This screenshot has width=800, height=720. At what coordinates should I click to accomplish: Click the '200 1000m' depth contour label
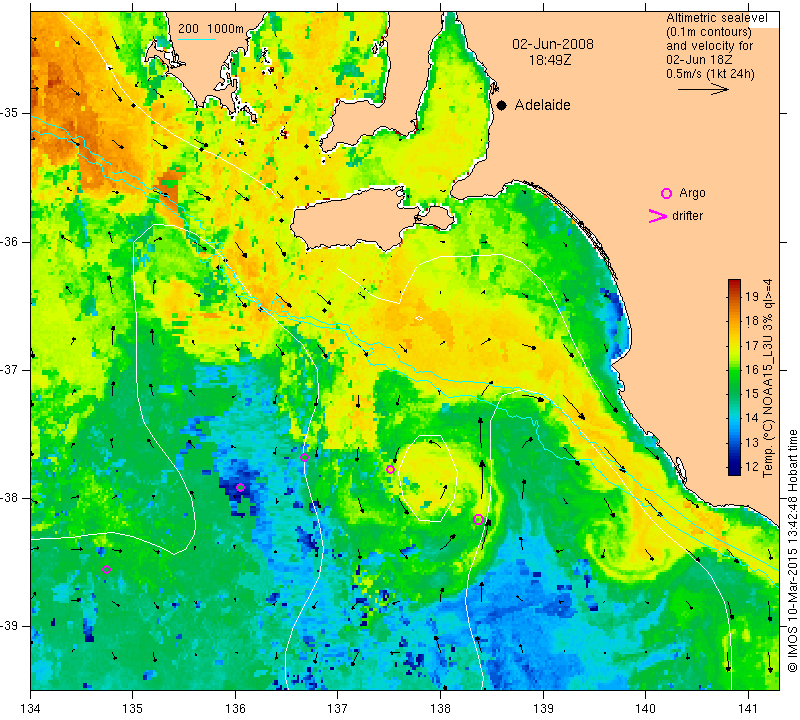pyautogui.click(x=211, y=29)
